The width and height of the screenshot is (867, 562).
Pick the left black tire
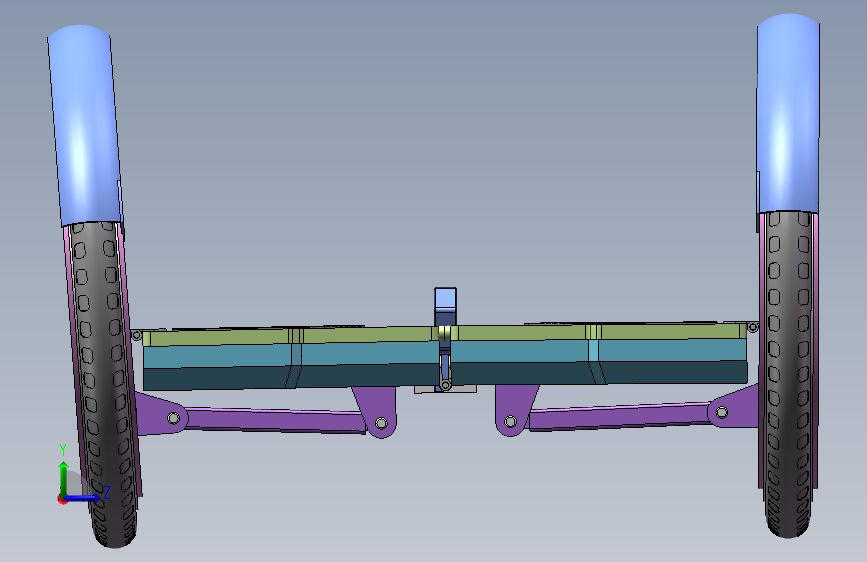[x=104, y=384]
